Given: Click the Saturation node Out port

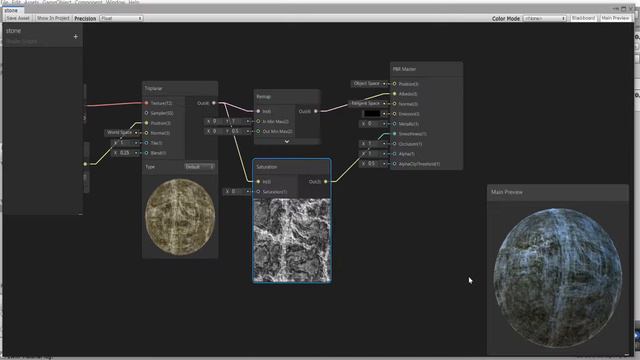Looking at the screenshot, I should click(326, 182).
